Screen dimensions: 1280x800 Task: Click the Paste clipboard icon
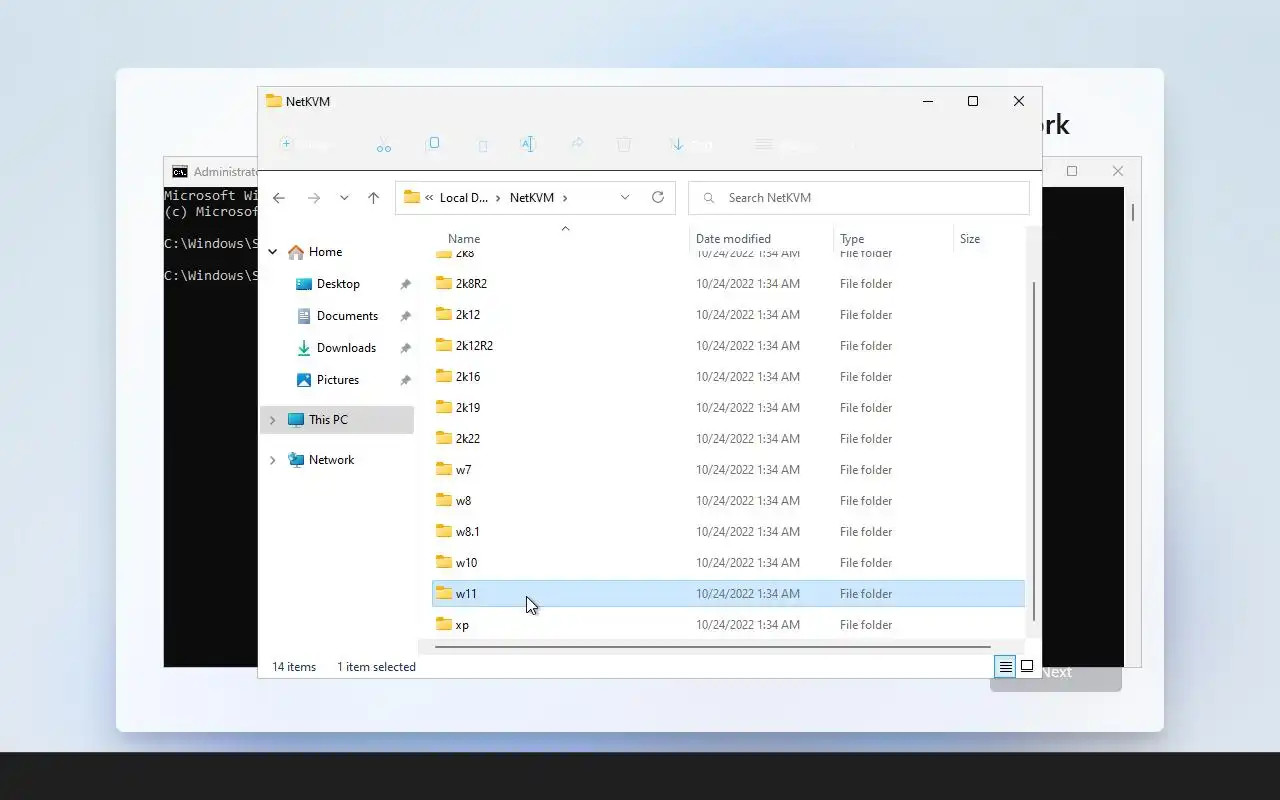pos(482,145)
